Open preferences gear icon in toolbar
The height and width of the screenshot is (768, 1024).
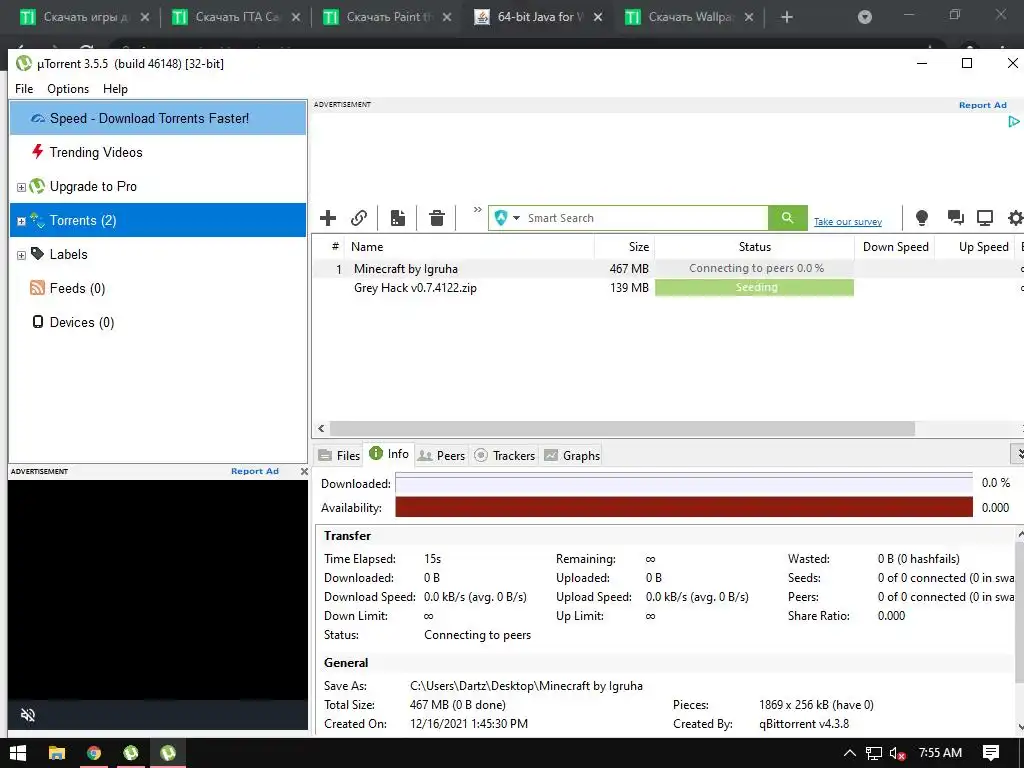point(1016,217)
